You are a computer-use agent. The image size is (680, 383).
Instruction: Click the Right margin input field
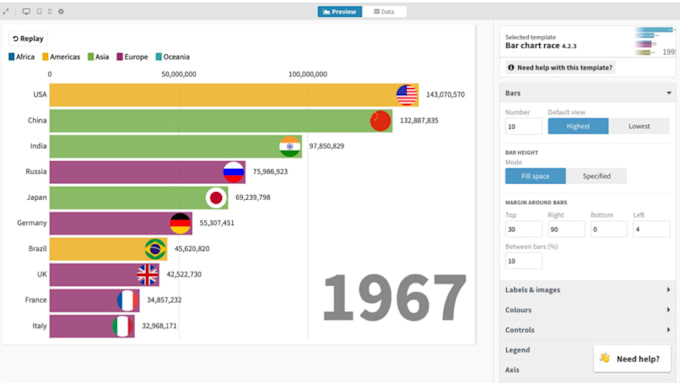click(566, 229)
